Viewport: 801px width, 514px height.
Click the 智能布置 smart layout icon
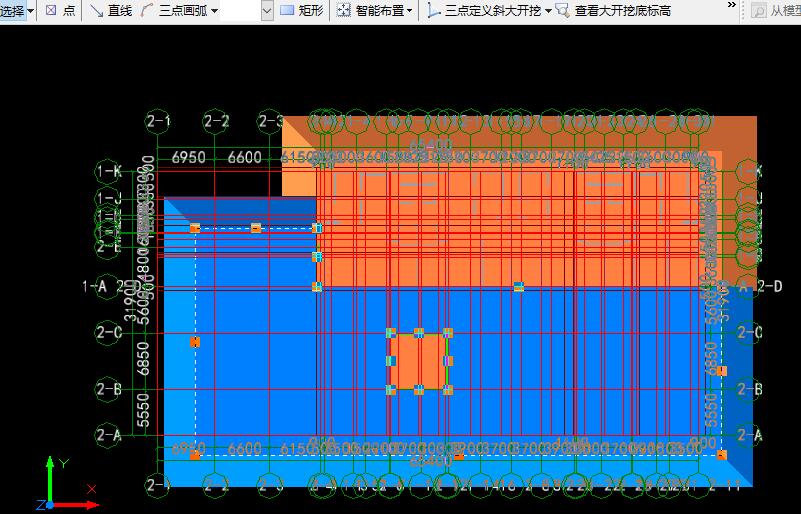tap(344, 10)
